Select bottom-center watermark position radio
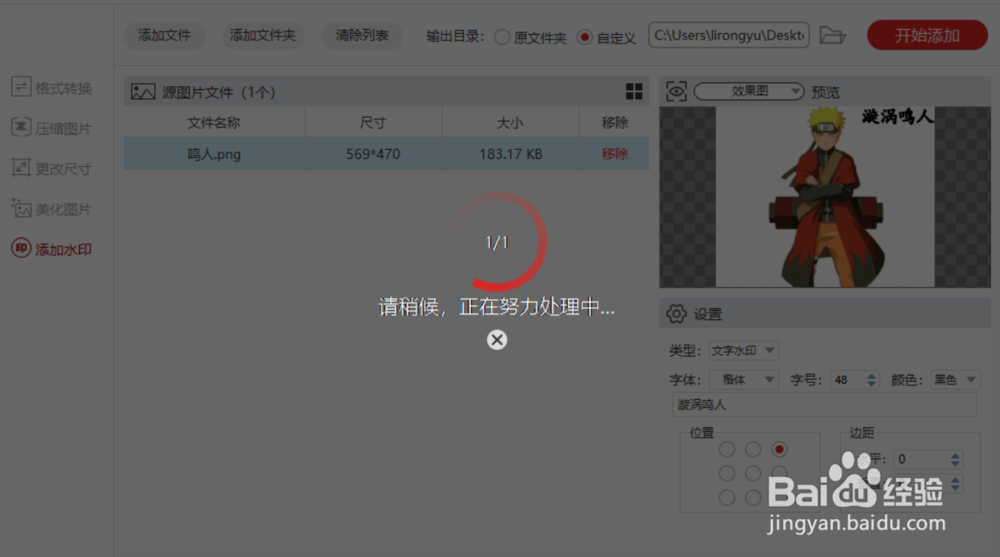This screenshot has width=1000, height=557. [x=753, y=497]
